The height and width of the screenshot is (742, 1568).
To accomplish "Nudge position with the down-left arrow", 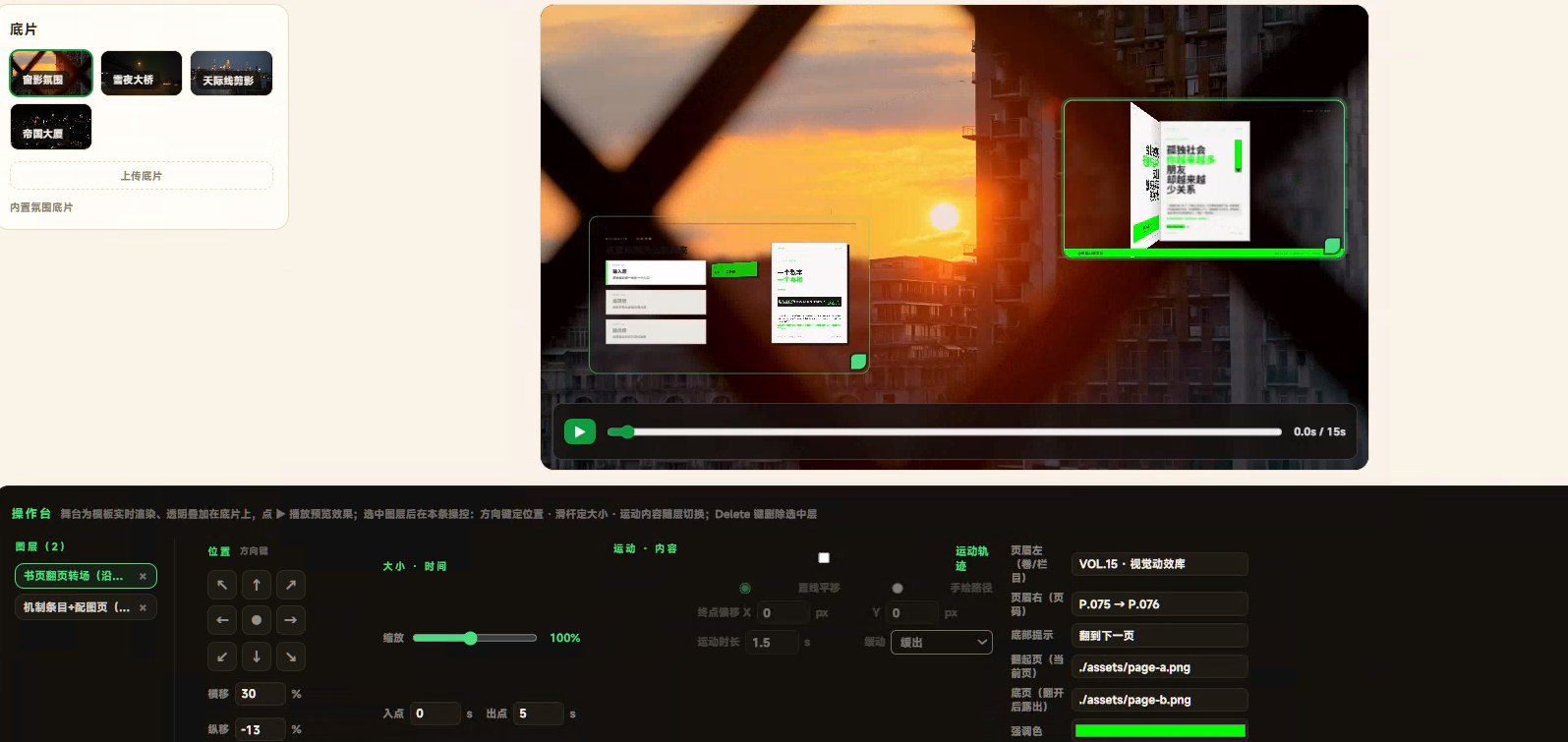I will coord(222,656).
